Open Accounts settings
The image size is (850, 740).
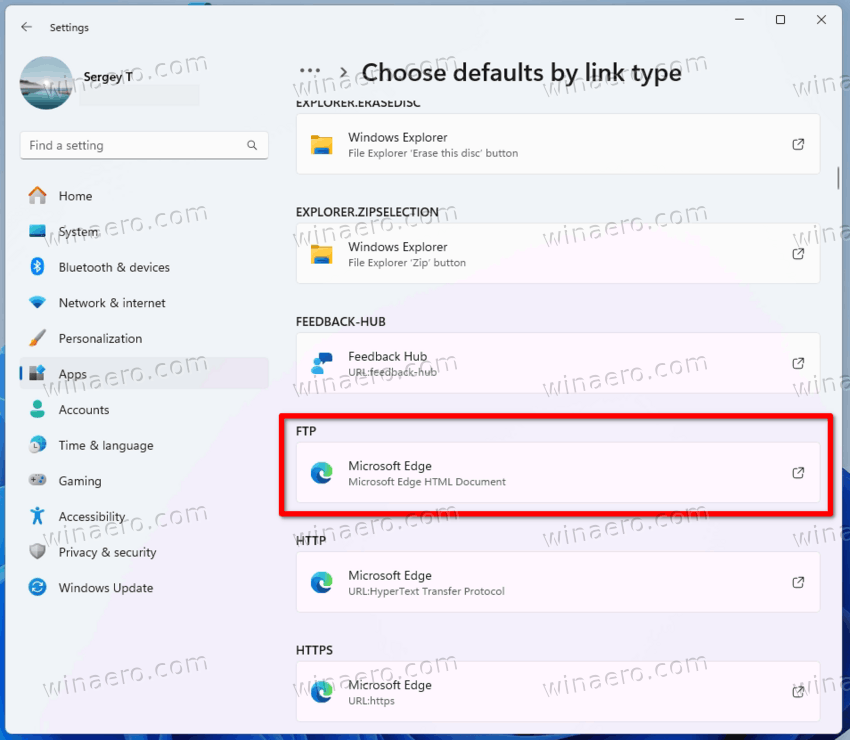coord(144,410)
